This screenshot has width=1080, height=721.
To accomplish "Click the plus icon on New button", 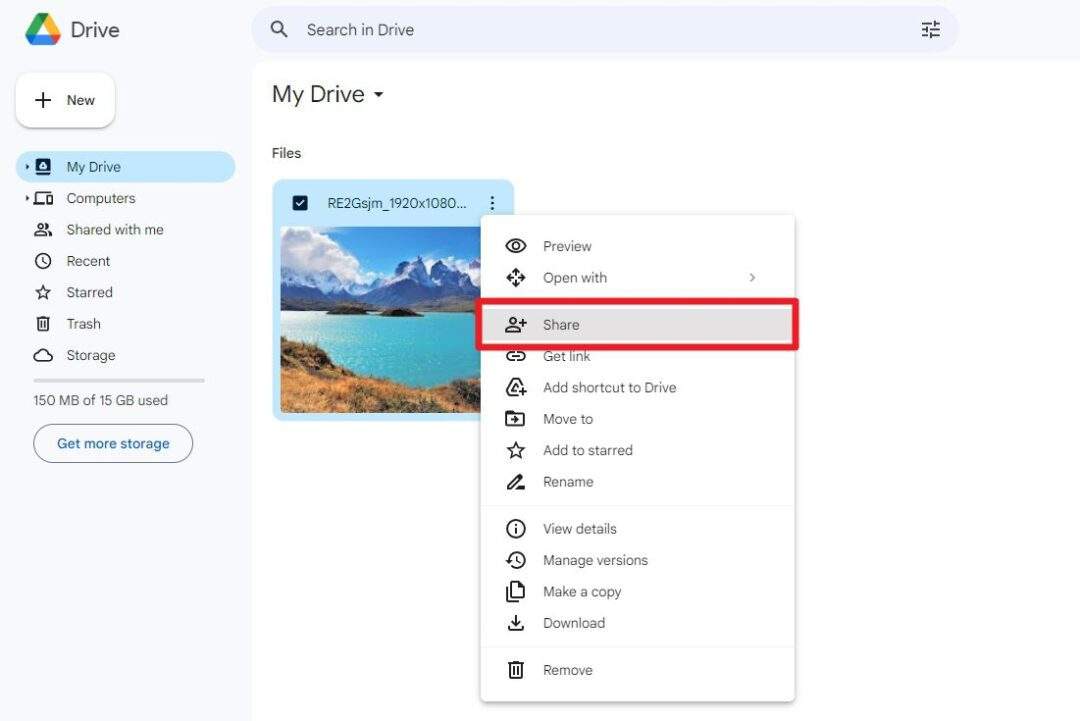I will click(43, 100).
